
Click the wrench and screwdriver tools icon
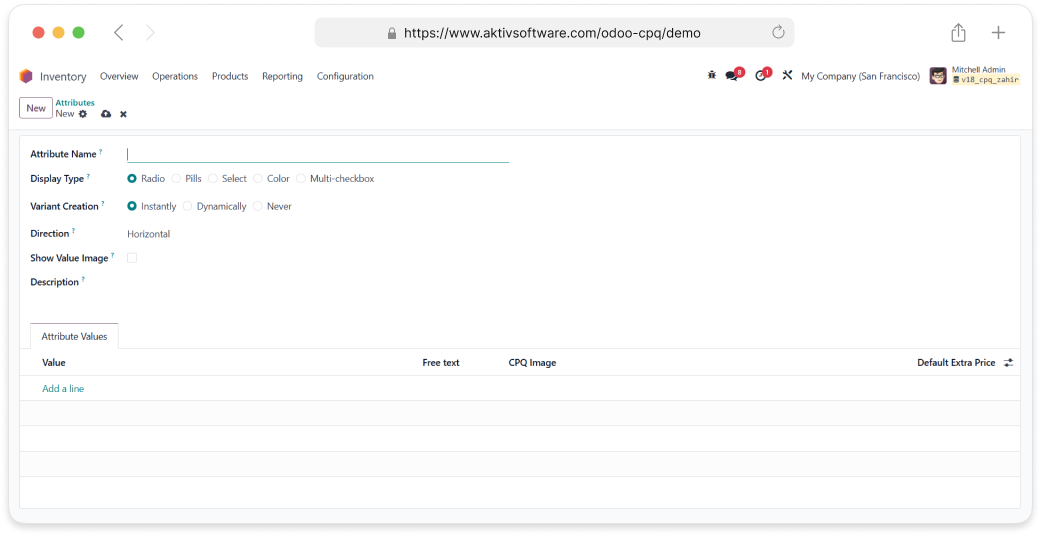[x=787, y=76]
